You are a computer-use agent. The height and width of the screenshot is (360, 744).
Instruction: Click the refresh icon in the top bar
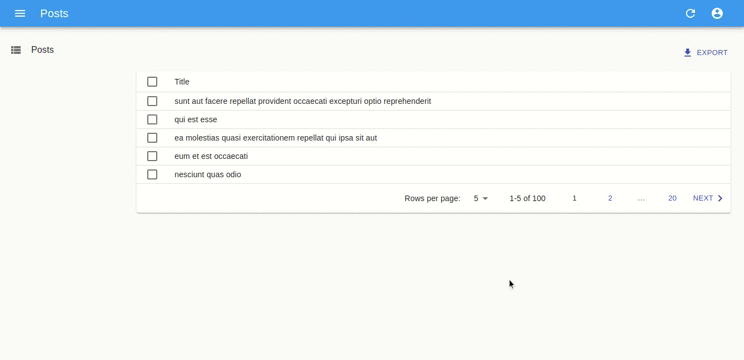[690, 13]
